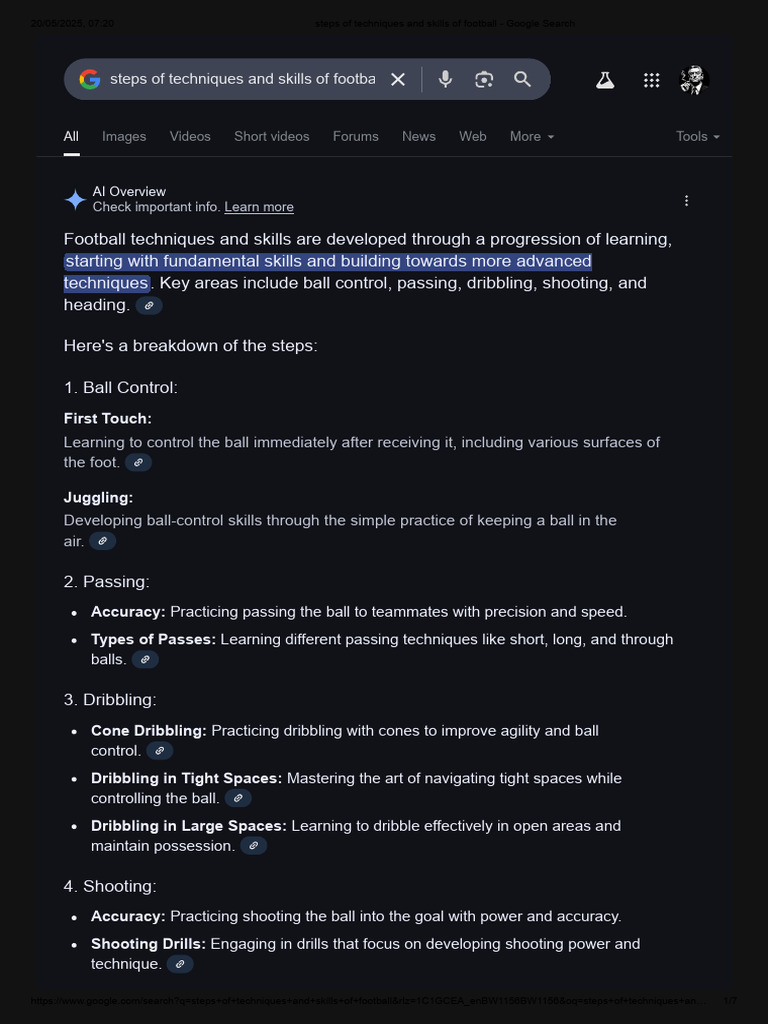Clear the search query with the X icon
768x1024 pixels.
coord(398,80)
